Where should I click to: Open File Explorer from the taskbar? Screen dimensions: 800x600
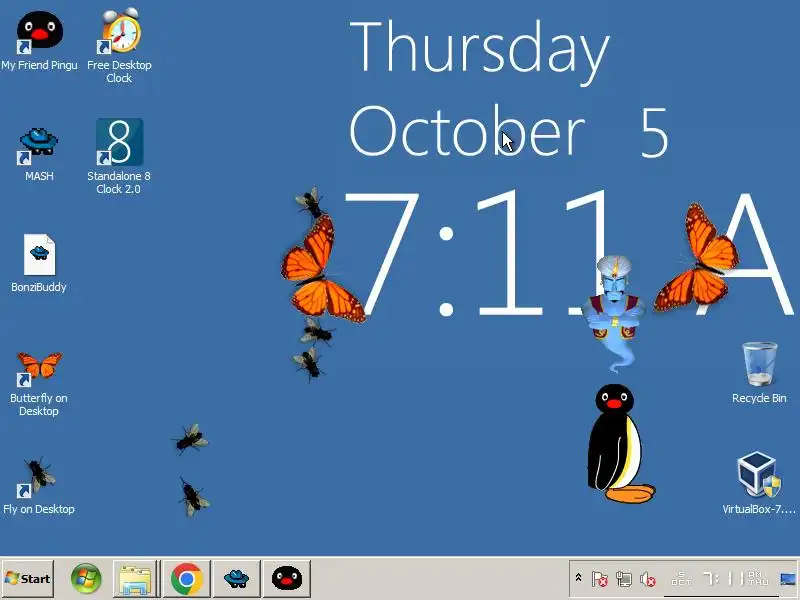135,579
